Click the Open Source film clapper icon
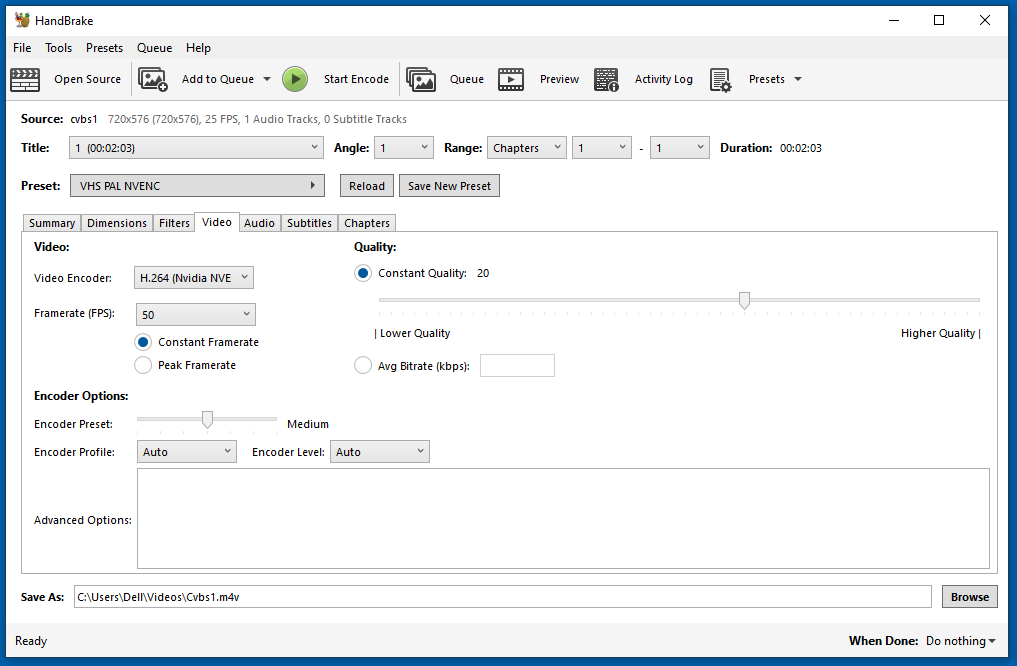 pyautogui.click(x=25, y=79)
